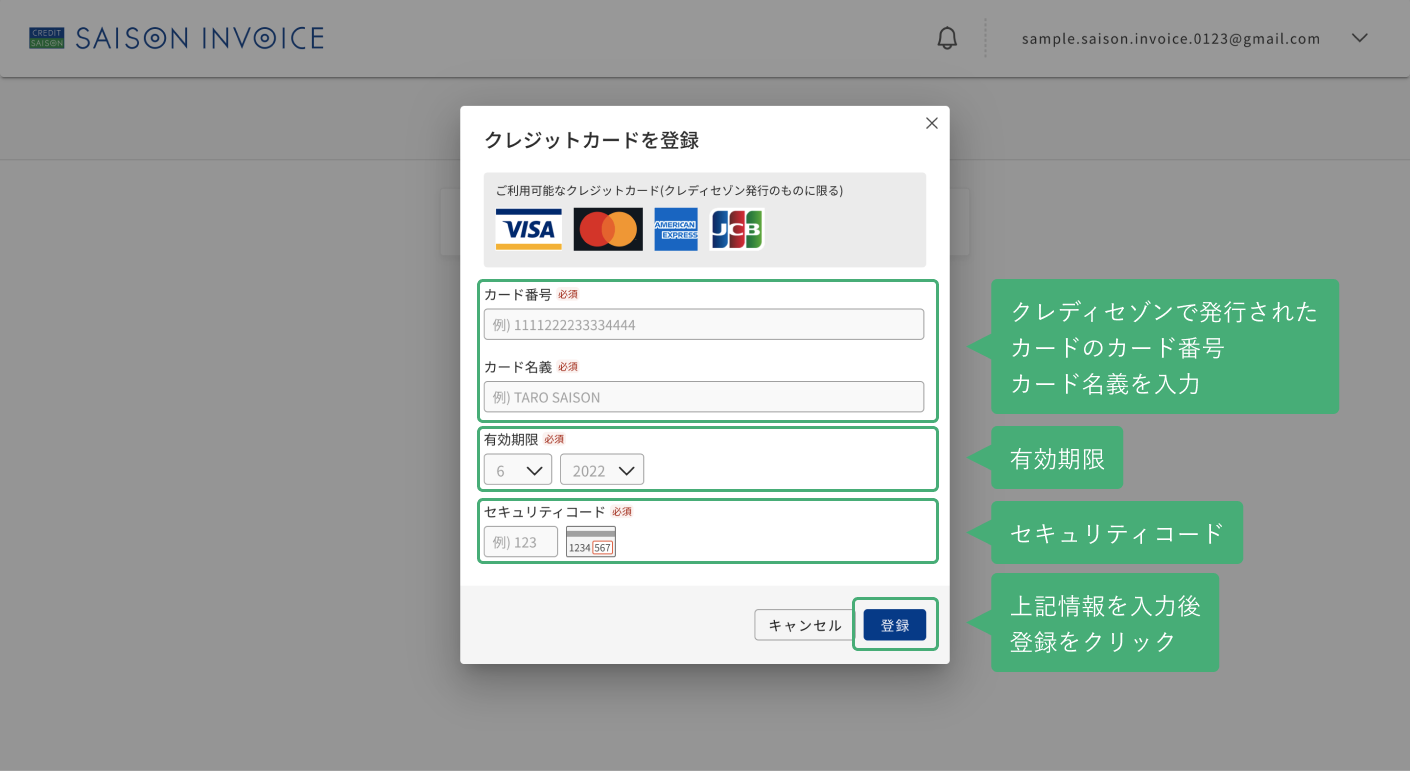
Task: Click the キャンセル button
Action: tap(805, 625)
